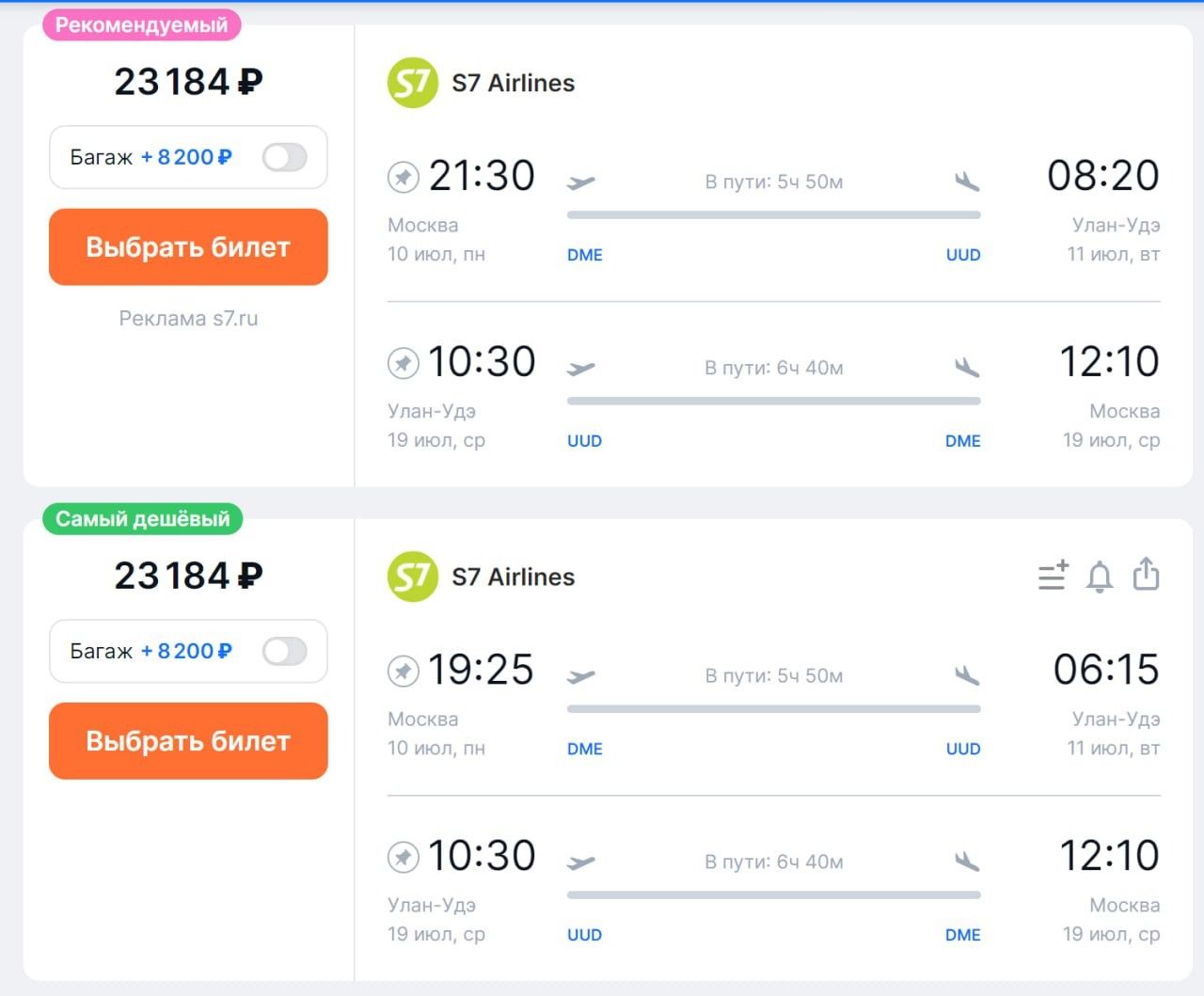This screenshot has height=996, width=1204.
Task: Click S7 Airlines logo in cheapest ticket
Action: pos(413,577)
